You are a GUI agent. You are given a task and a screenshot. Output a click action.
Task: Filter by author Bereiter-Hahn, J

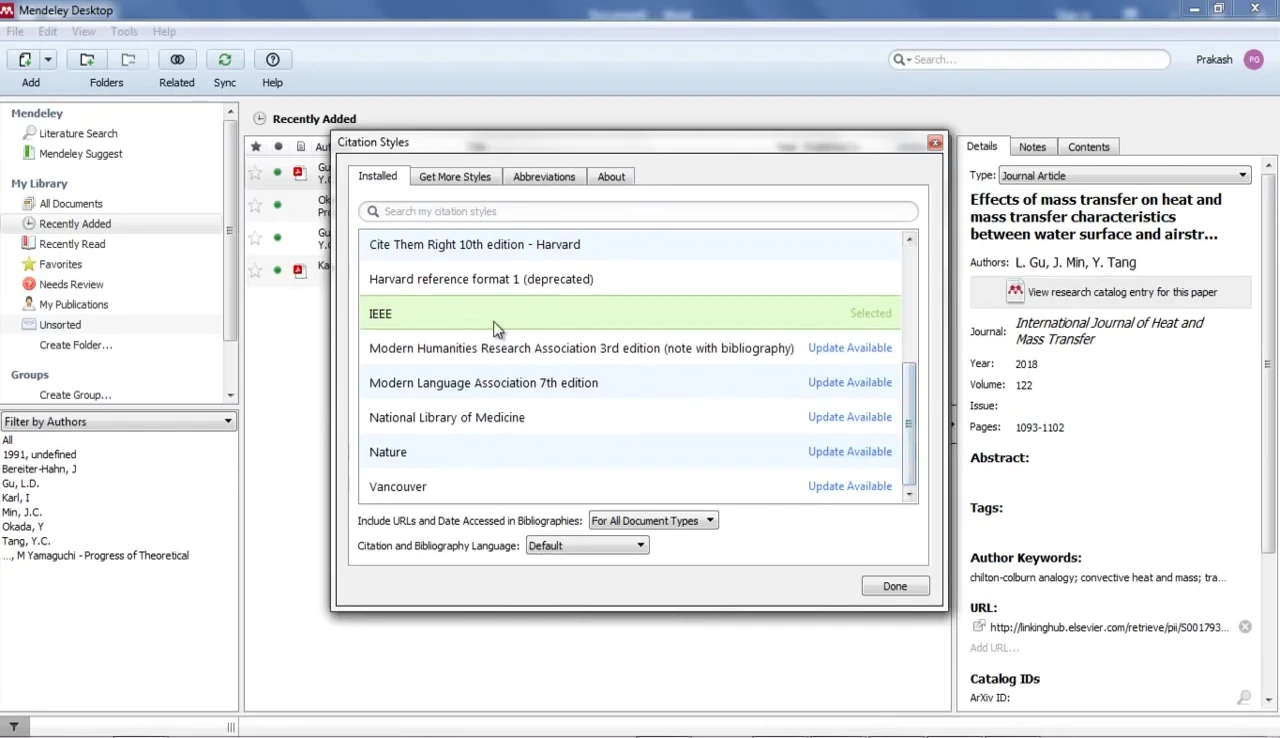coord(39,469)
